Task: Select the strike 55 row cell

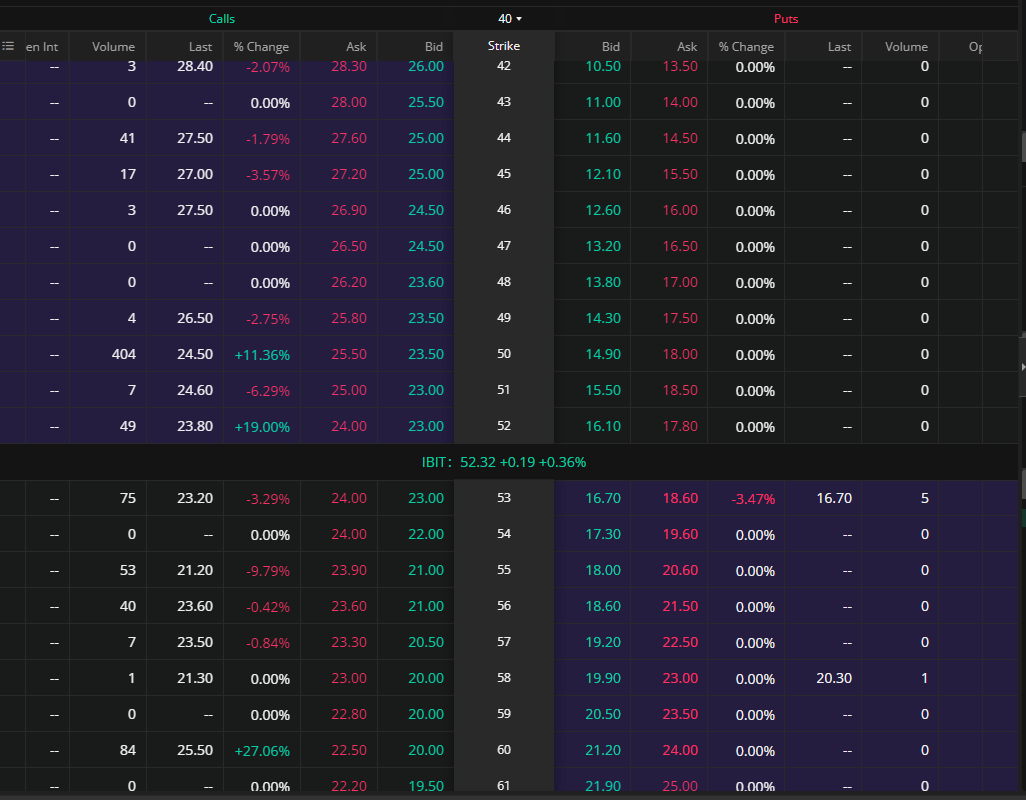Action: pos(504,570)
